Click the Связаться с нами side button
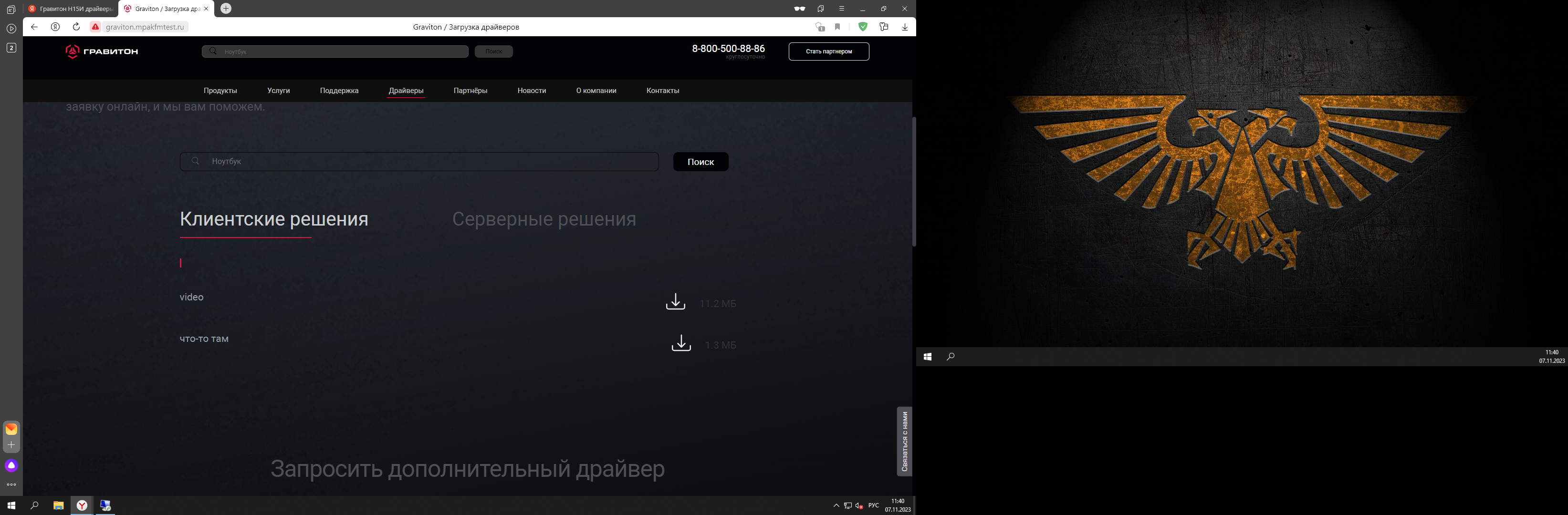This screenshot has width=1568, height=515. click(x=904, y=442)
